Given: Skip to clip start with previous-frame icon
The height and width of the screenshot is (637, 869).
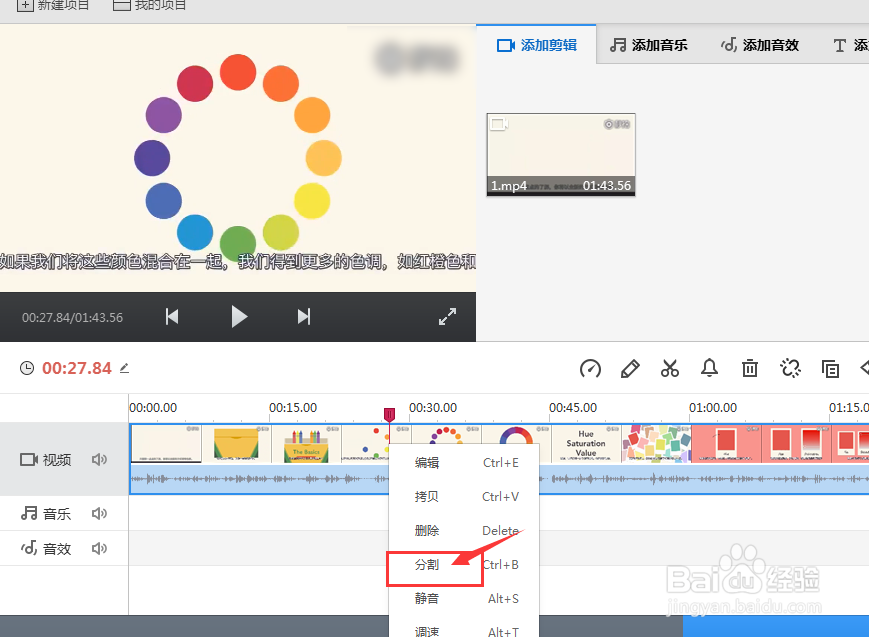Looking at the screenshot, I should click(x=171, y=316).
